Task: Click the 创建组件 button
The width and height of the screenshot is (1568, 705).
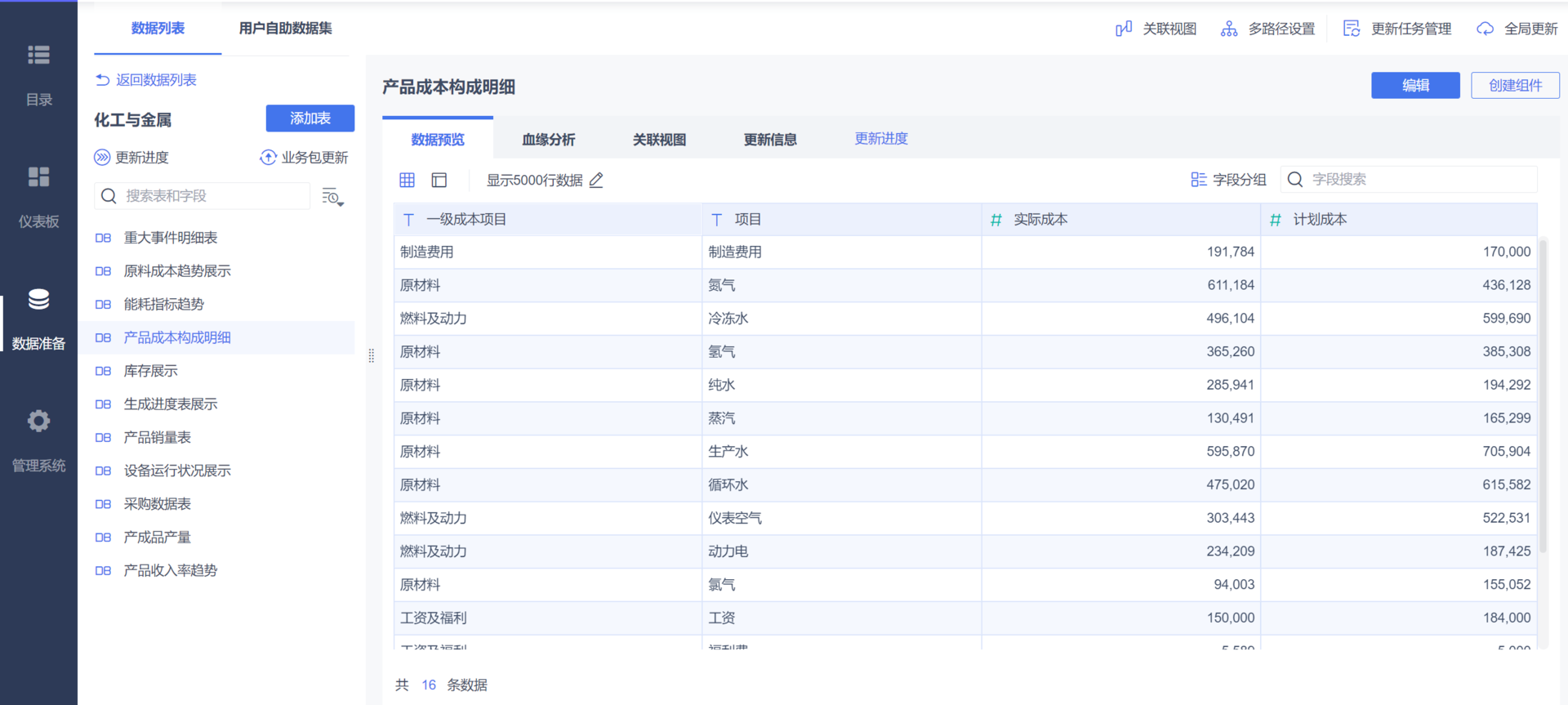Action: tap(1516, 86)
